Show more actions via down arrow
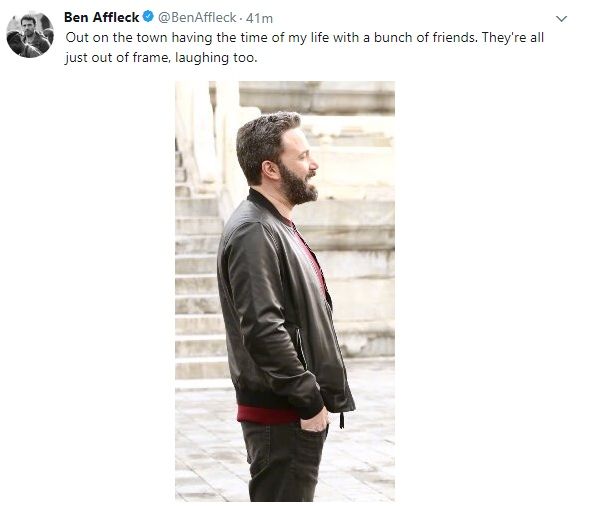 (561, 19)
